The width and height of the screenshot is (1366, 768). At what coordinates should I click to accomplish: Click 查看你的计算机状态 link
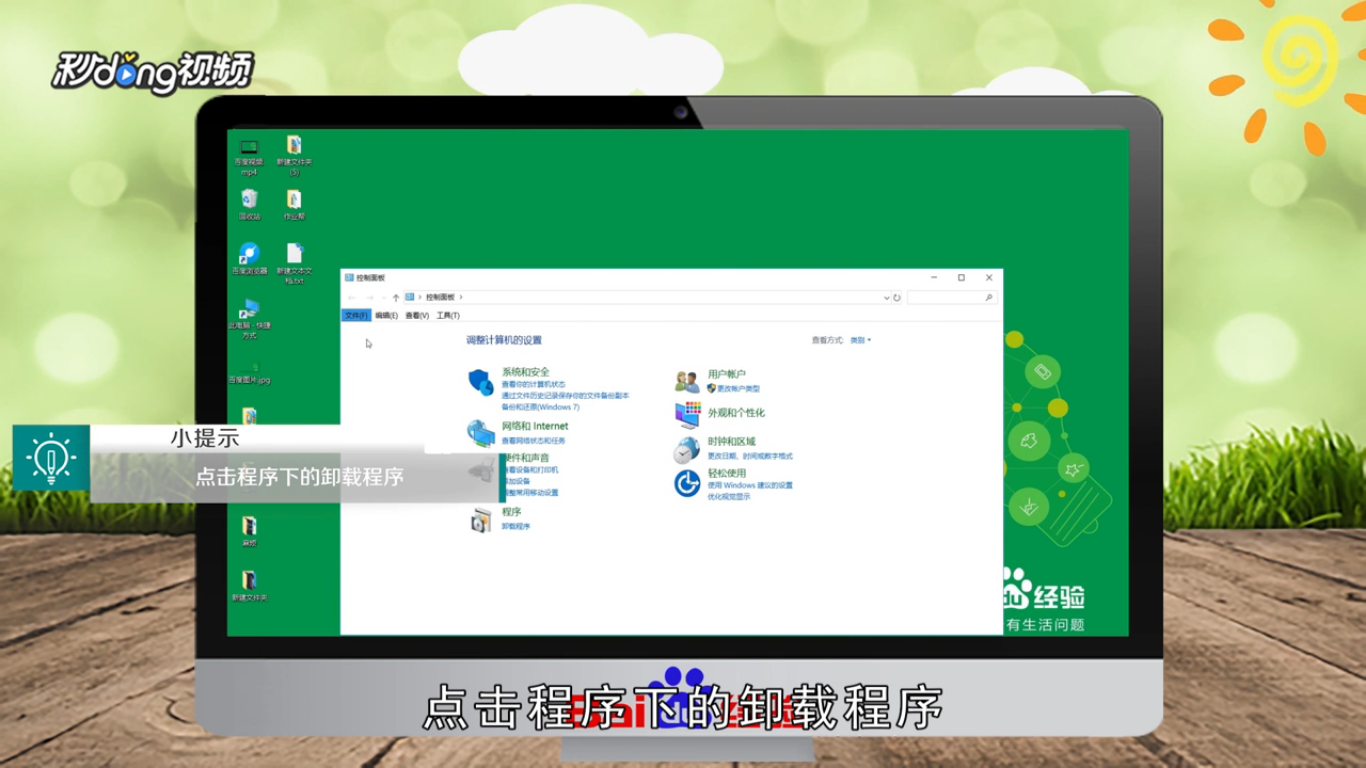[x=533, y=384]
